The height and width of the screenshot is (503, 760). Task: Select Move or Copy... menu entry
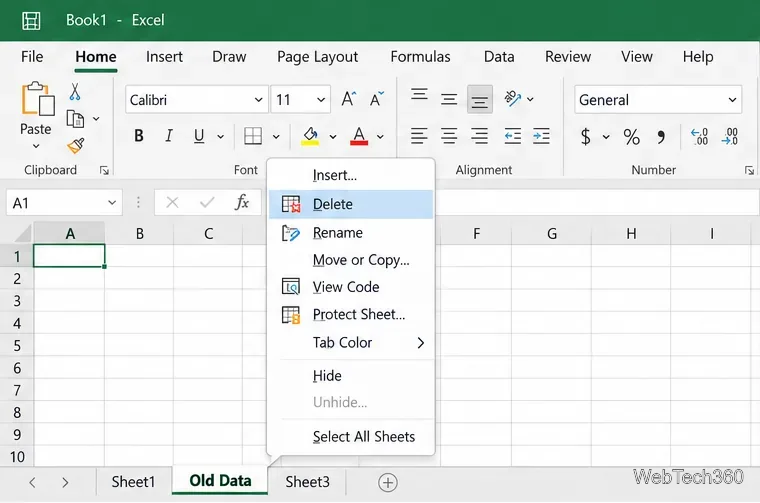pos(351,260)
